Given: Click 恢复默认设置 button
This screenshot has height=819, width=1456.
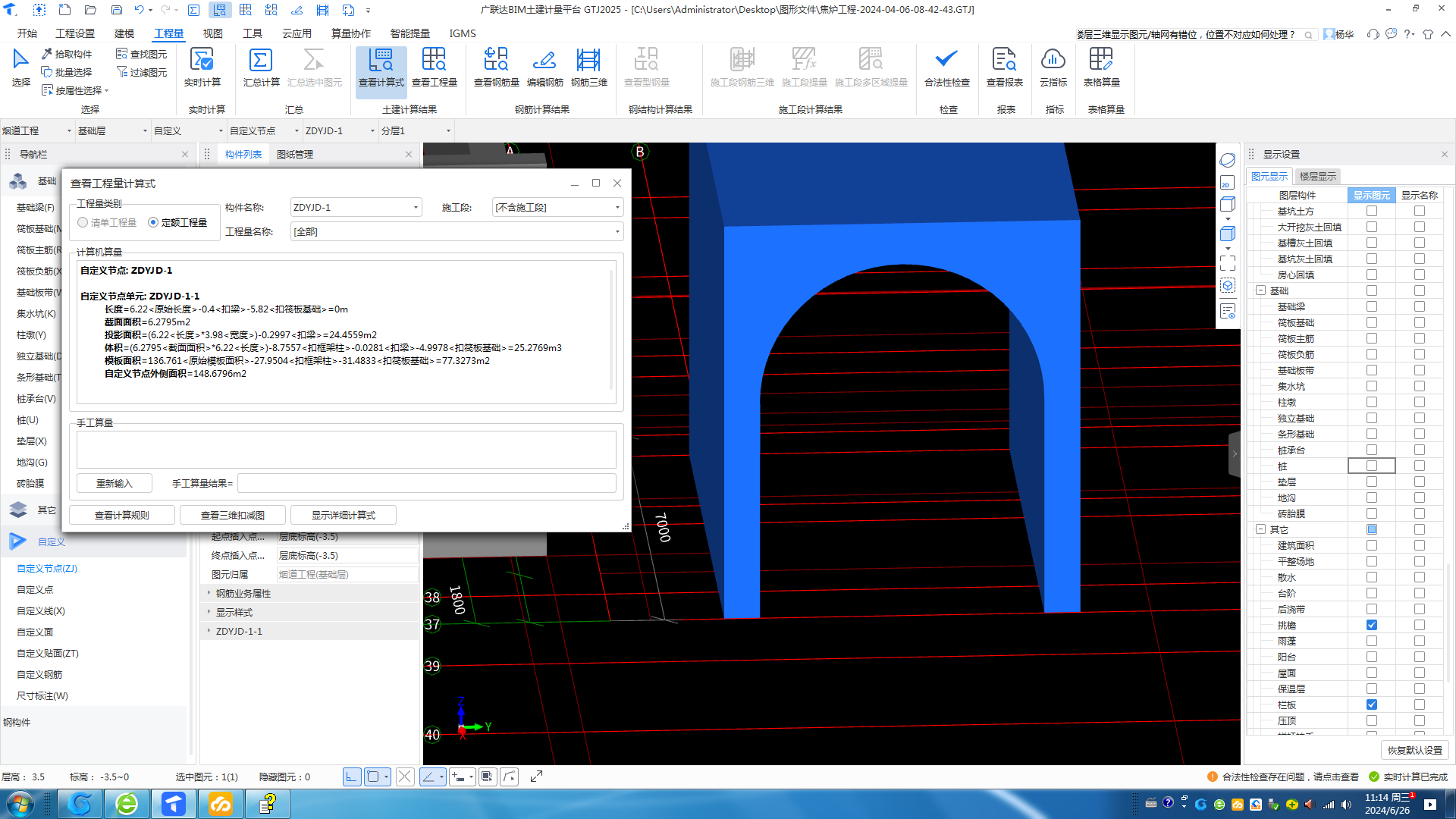Looking at the screenshot, I should click(x=1414, y=750).
